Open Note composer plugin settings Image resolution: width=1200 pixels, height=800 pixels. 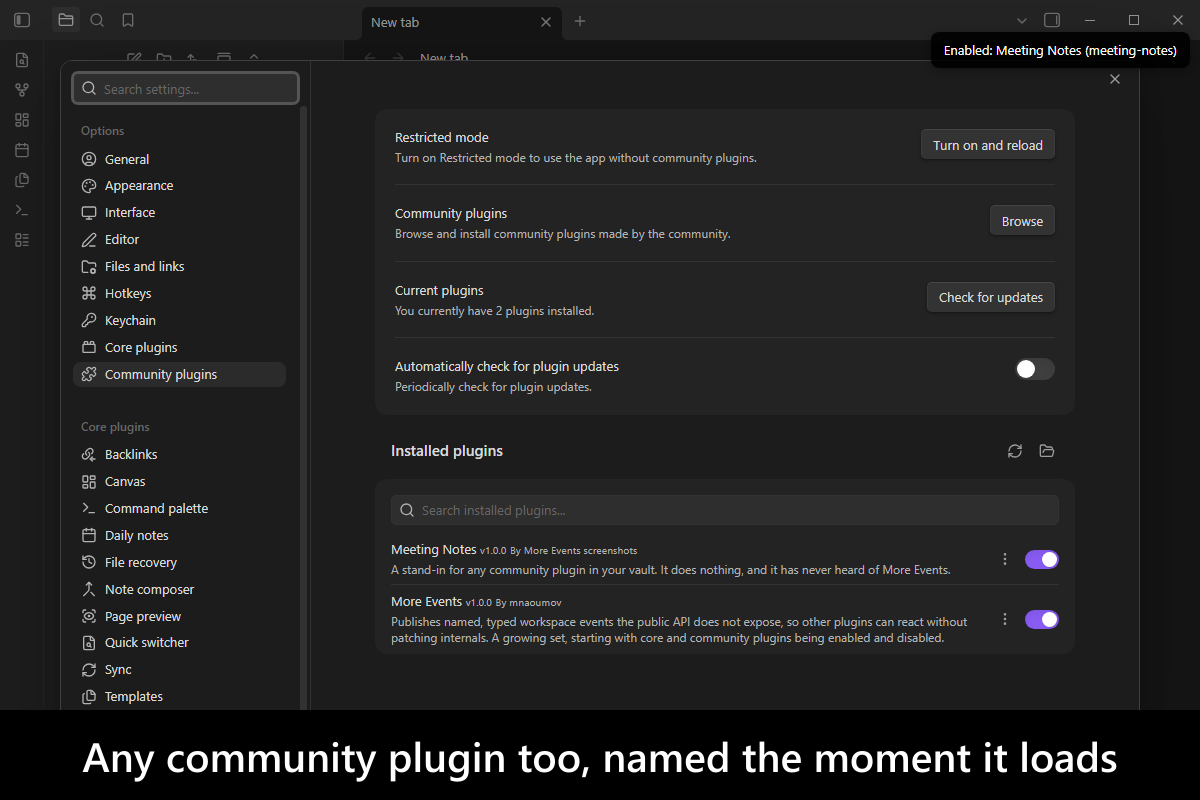tap(179, 590)
